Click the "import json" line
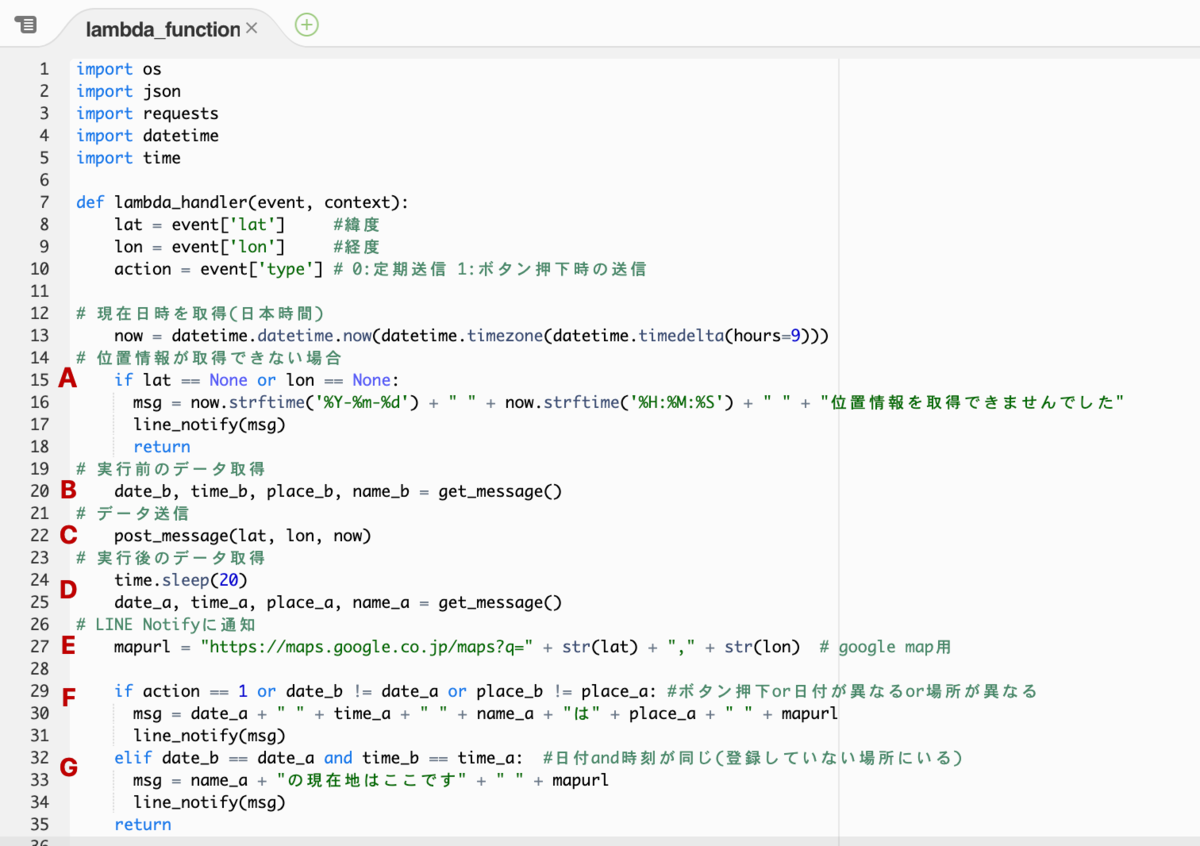The height and width of the screenshot is (846, 1200). [x=129, y=91]
